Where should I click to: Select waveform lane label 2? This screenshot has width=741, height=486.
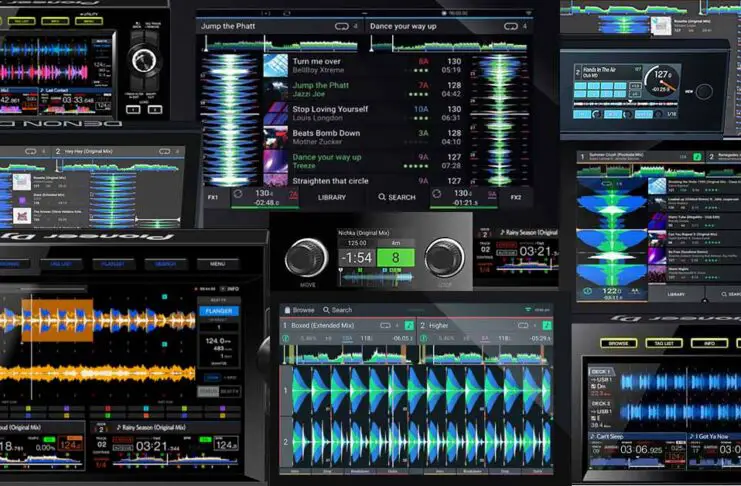click(x=285, y=442)
